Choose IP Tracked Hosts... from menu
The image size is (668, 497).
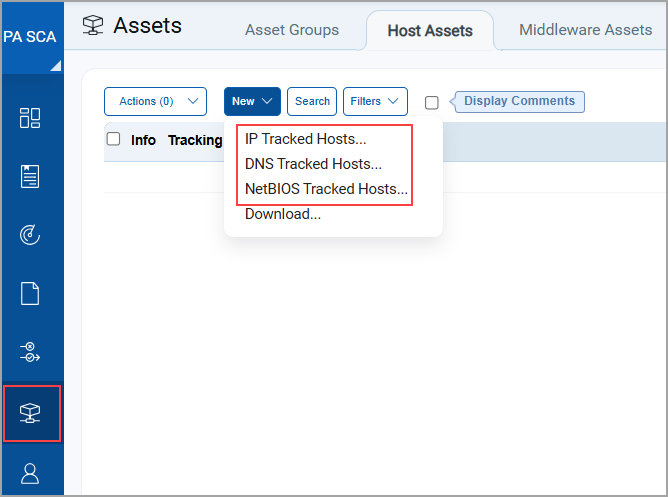[x=305, y=139]
